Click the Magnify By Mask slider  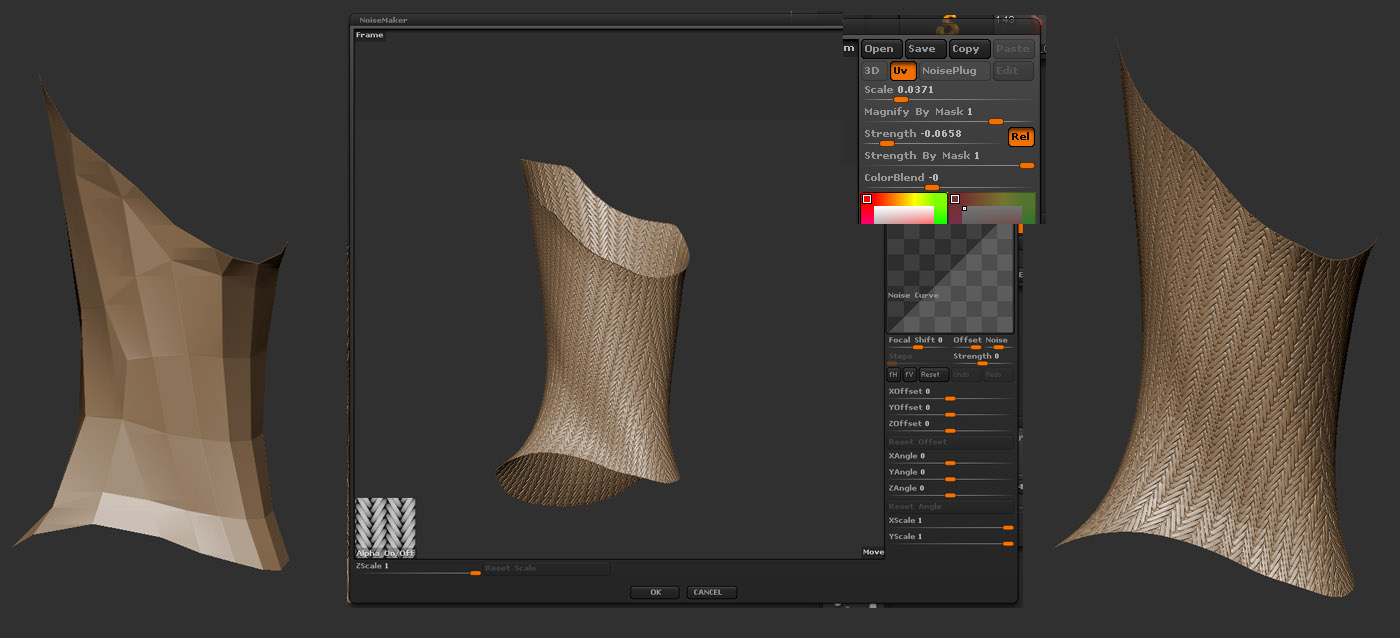click(x=946, y=115)
